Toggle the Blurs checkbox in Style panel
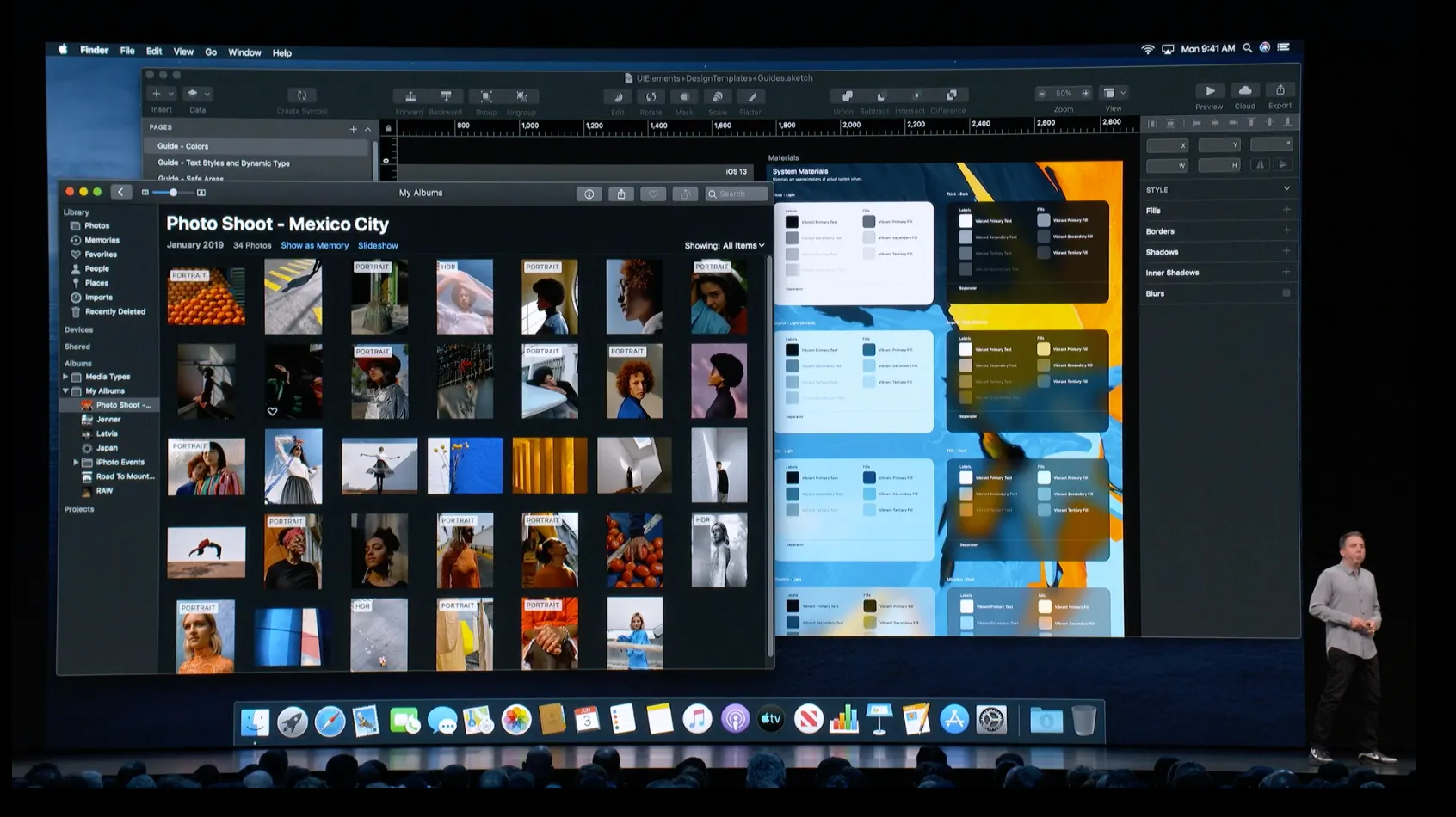Image resolution: width=1456 pixels, height=817 pixels. pos(1286,293)
